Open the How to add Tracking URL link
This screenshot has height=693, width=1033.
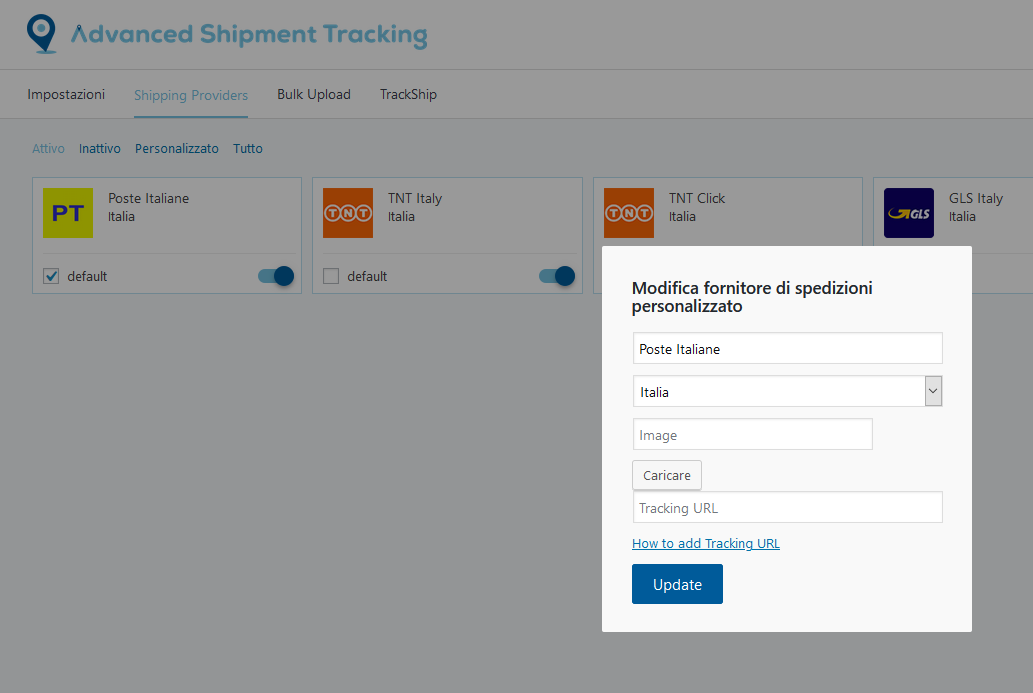706,544
